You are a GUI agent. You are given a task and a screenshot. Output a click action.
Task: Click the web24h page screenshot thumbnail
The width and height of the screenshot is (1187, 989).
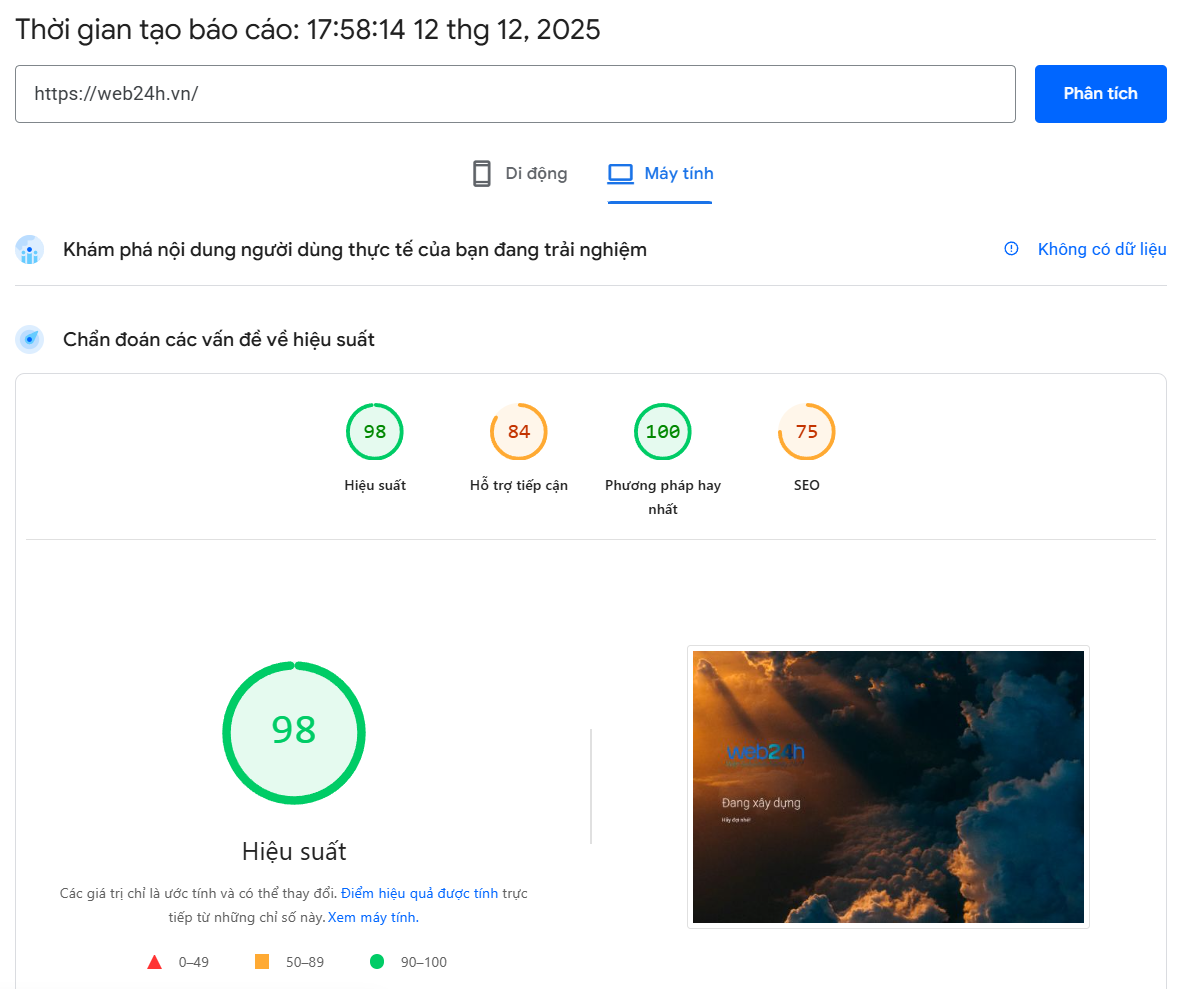pos(888,787)
